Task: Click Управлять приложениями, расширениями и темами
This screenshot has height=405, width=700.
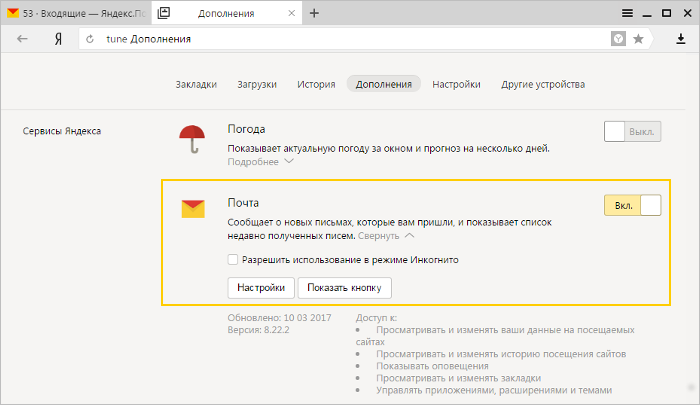Action: (494, 390)
